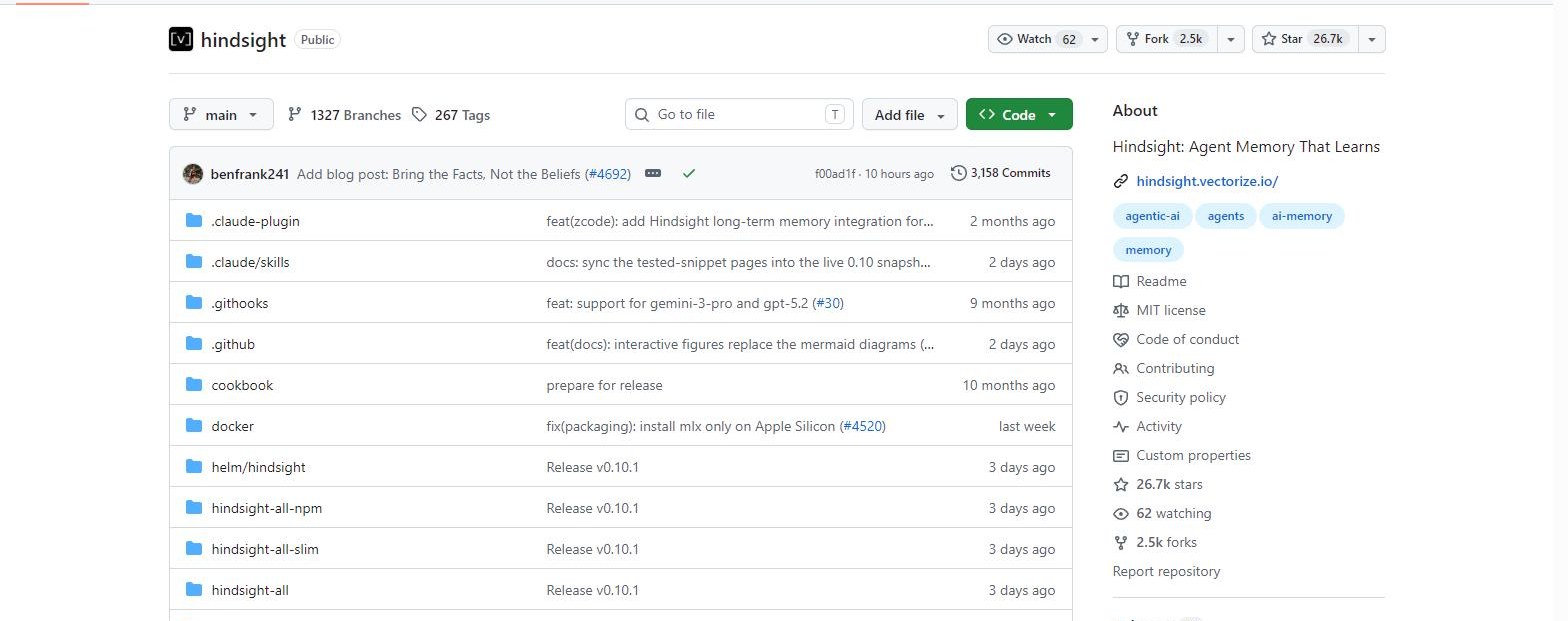Click the .github folder icon

[194, 344]
